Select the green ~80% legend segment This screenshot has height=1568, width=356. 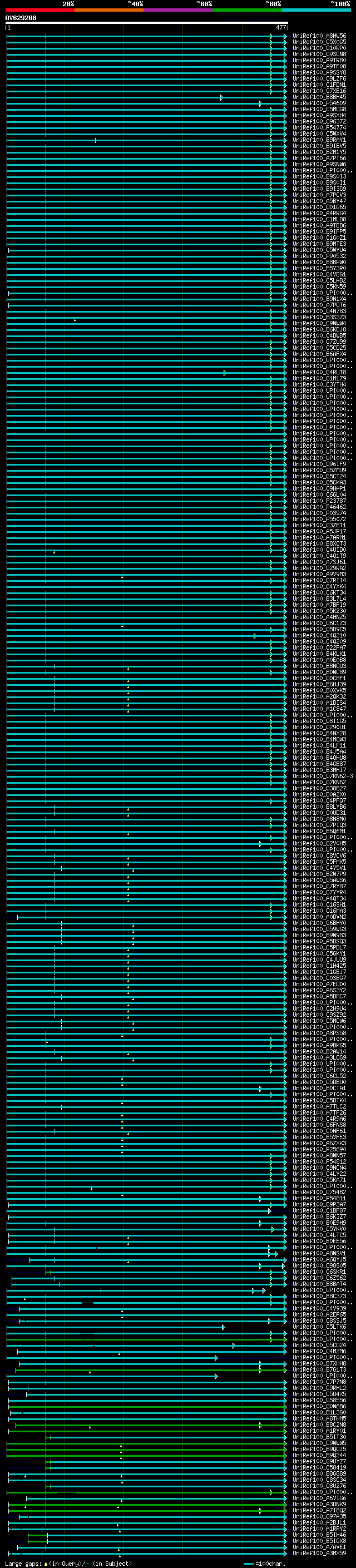[246, 10]
